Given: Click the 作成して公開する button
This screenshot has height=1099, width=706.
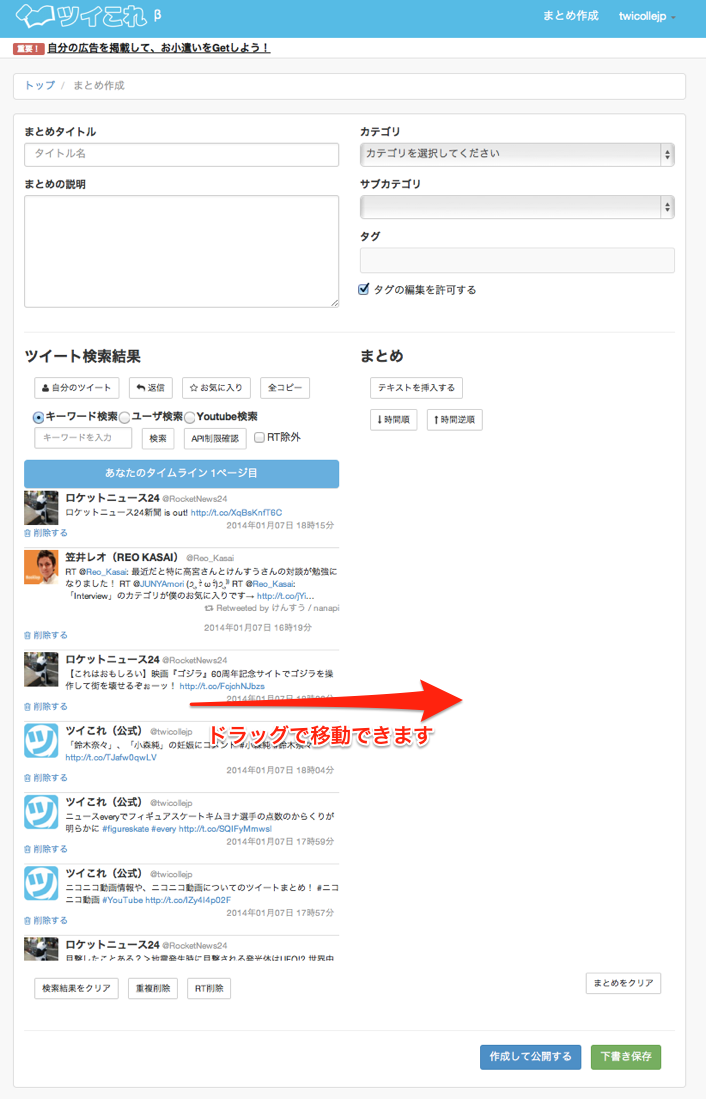Looking at the screenshot, I should click(531, 1057).
